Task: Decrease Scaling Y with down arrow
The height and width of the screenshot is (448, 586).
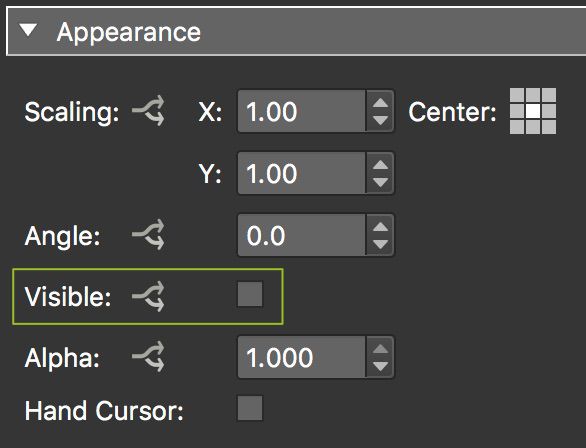Action: 380,182
